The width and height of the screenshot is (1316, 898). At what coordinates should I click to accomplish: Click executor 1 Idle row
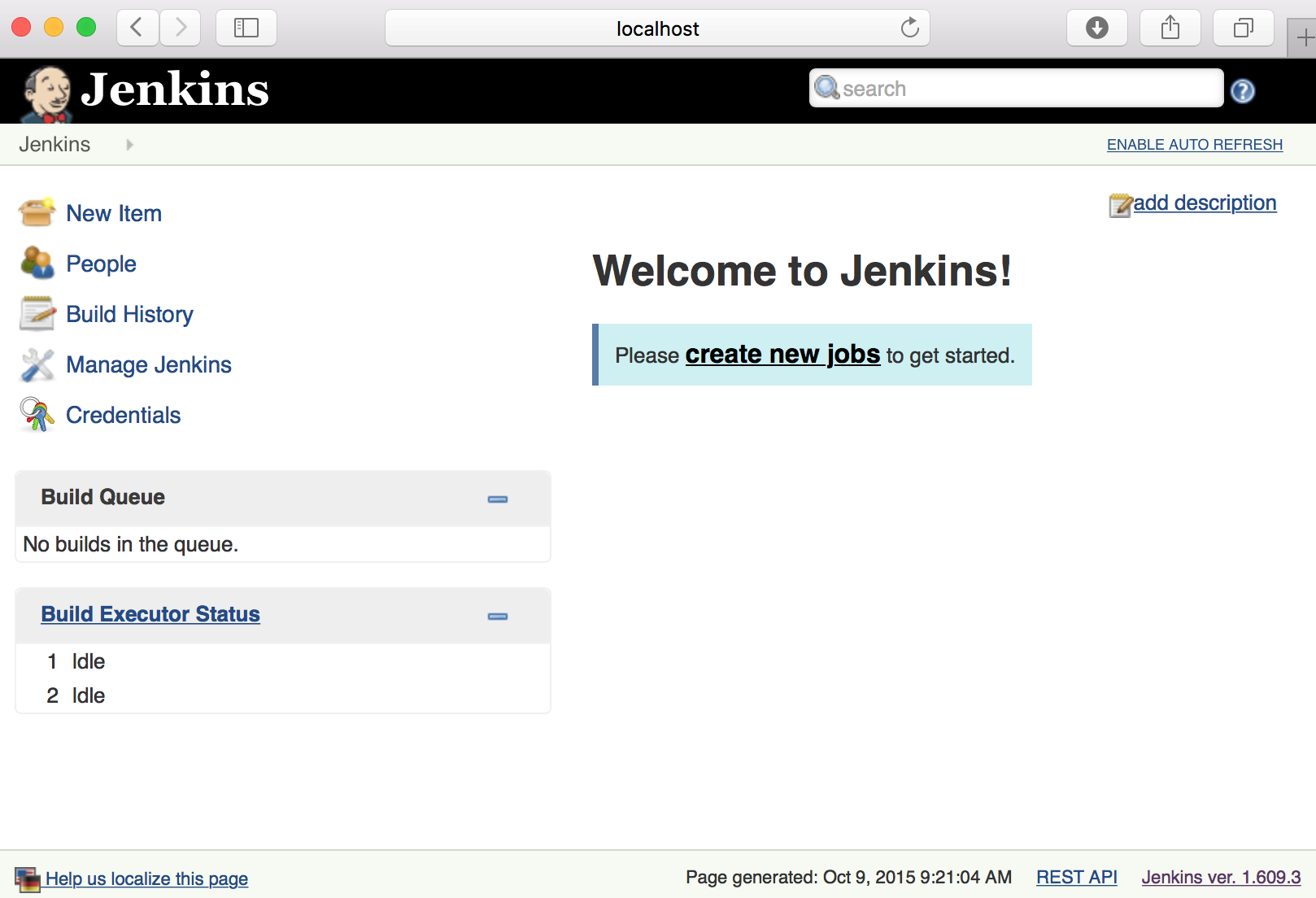coord(282,661)
